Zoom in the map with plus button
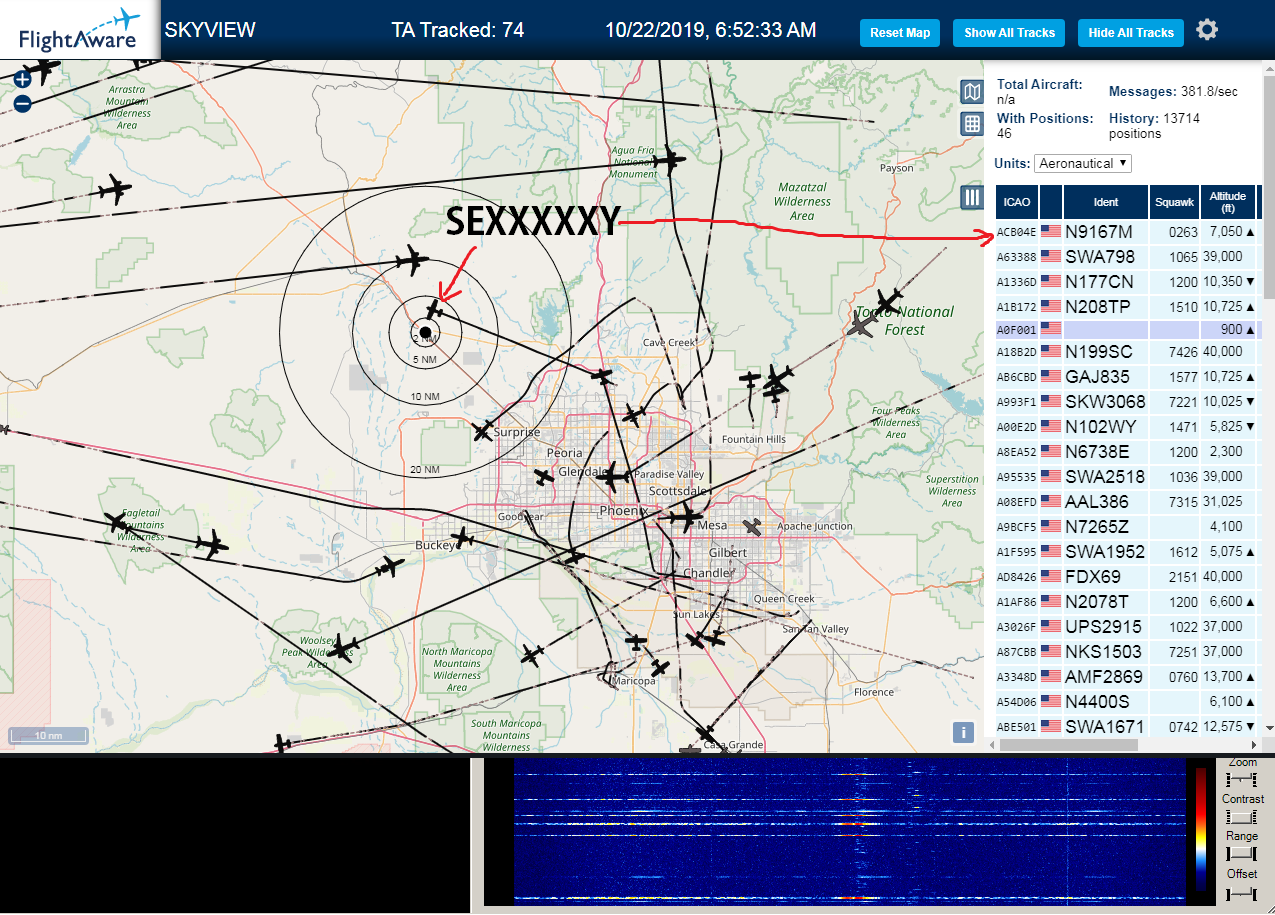The width and height of the screenshot is (1275, 915). point(22,79)
